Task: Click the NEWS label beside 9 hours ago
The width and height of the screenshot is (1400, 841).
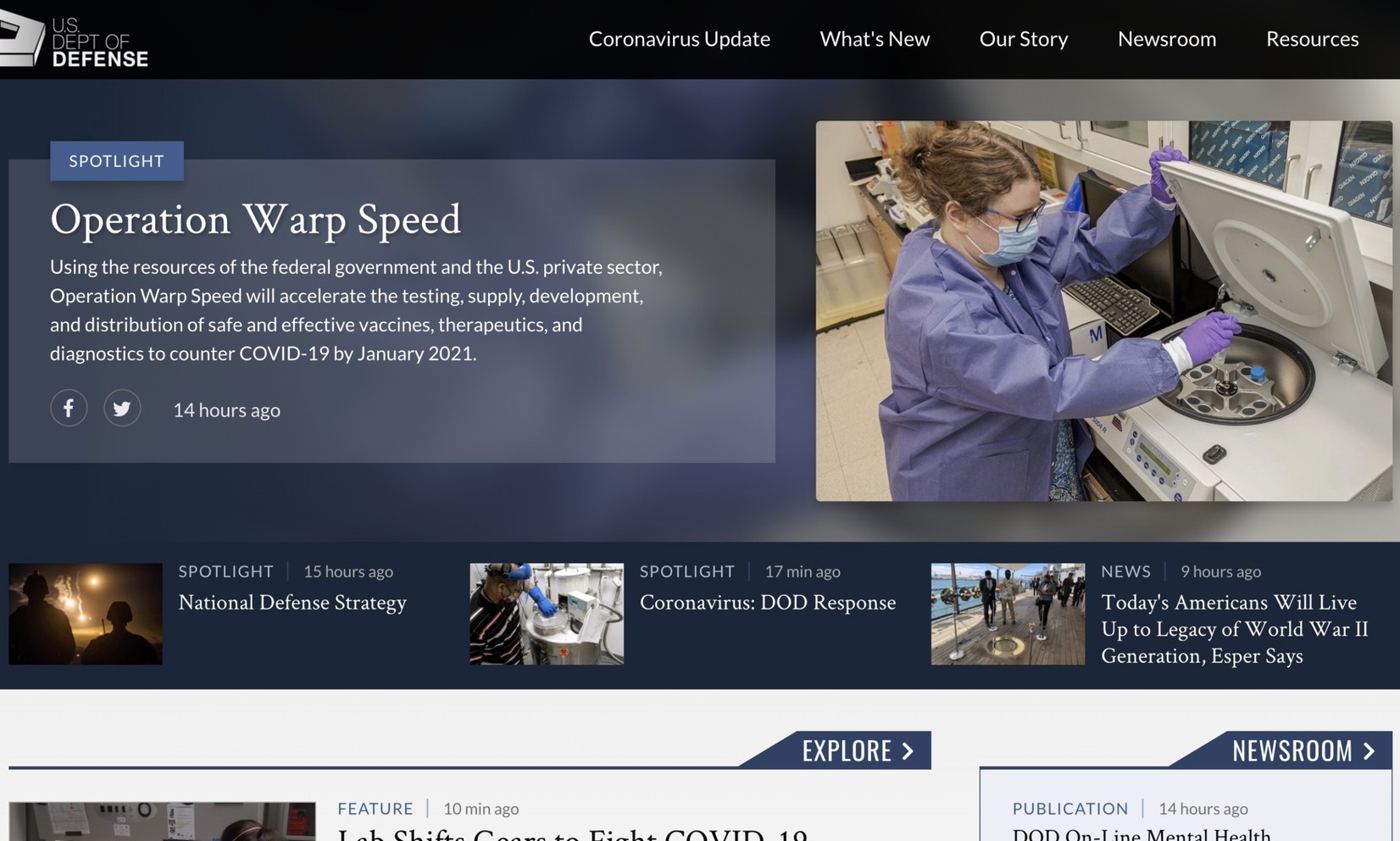Action: (x=1125, y=571)
